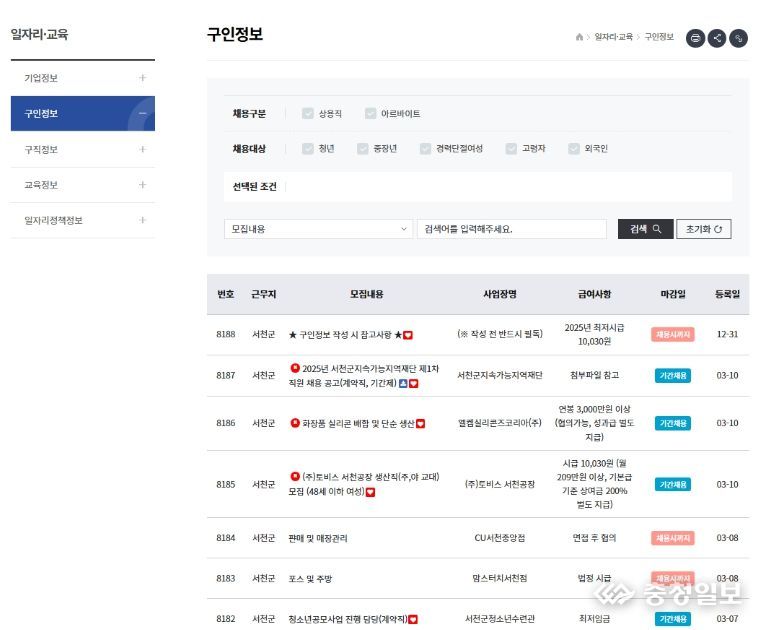Check the 중장년 target option
The width and height of the screenshot is (765, 630).
pyautogui.click(x=362, y=148)
